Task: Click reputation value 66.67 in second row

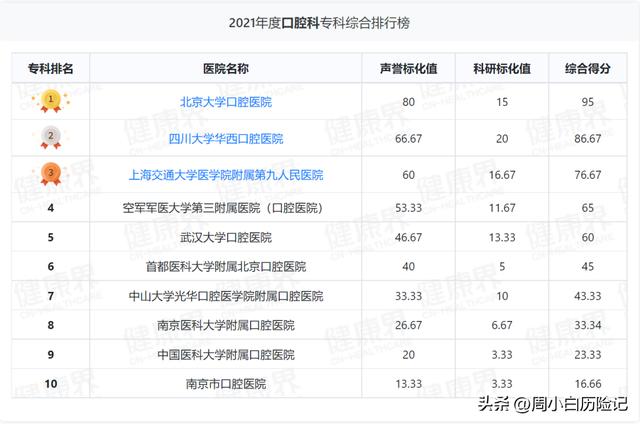Action: (x=409, y=139)
